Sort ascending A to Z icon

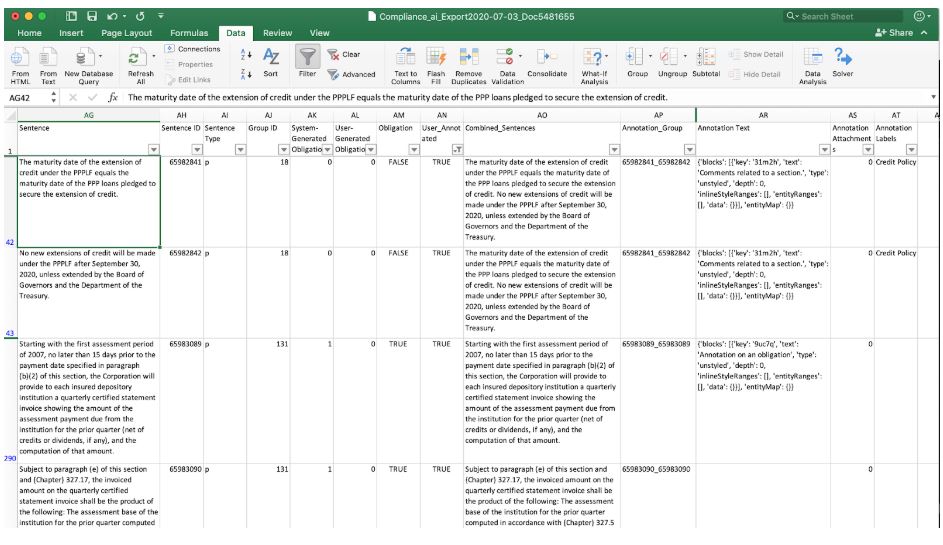[x=246, y=55]
